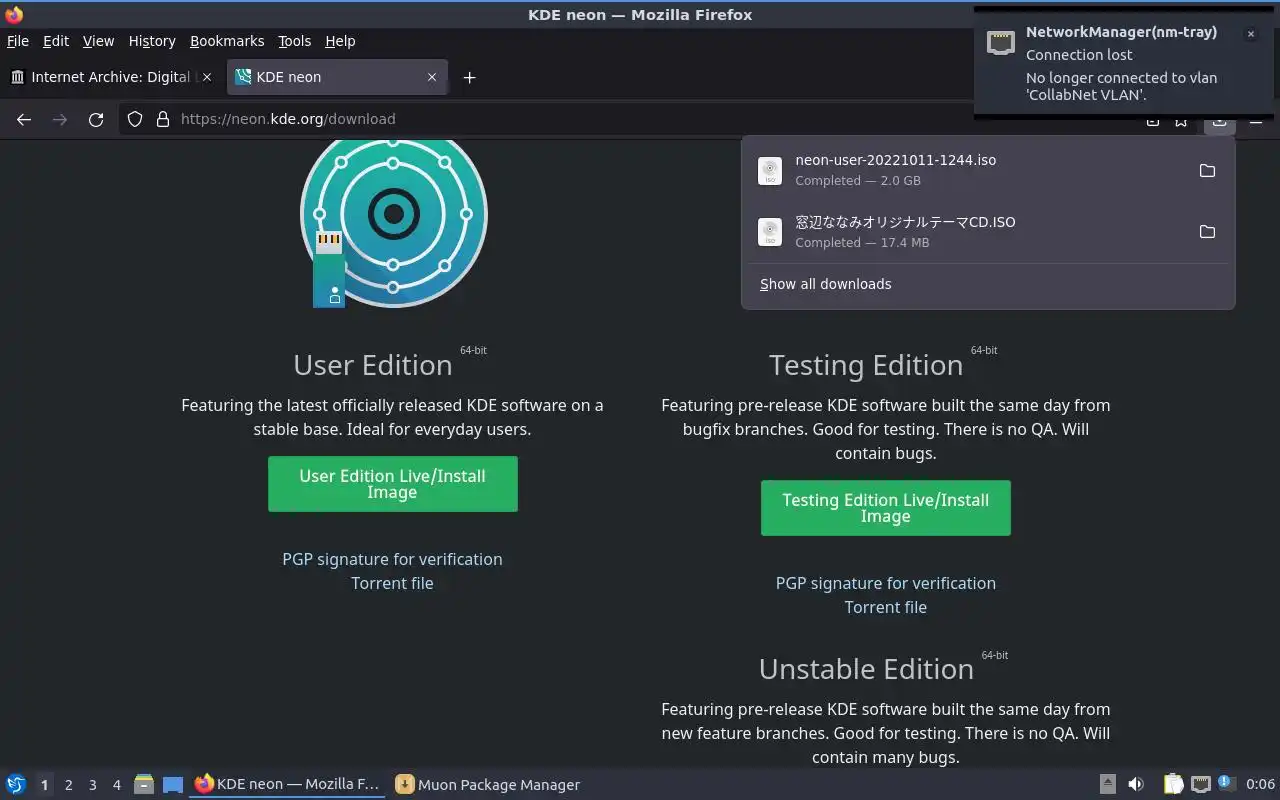Click the User Edition heading

point(372,365)
